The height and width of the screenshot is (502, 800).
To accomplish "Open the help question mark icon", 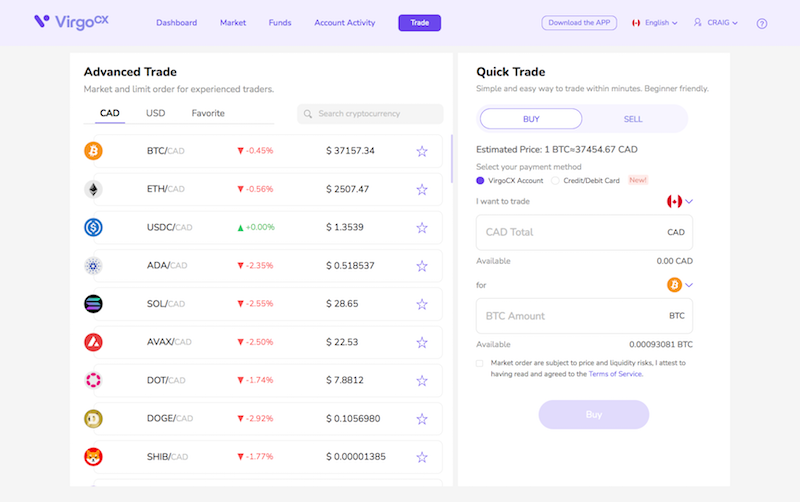I will (x=762, y=23).
